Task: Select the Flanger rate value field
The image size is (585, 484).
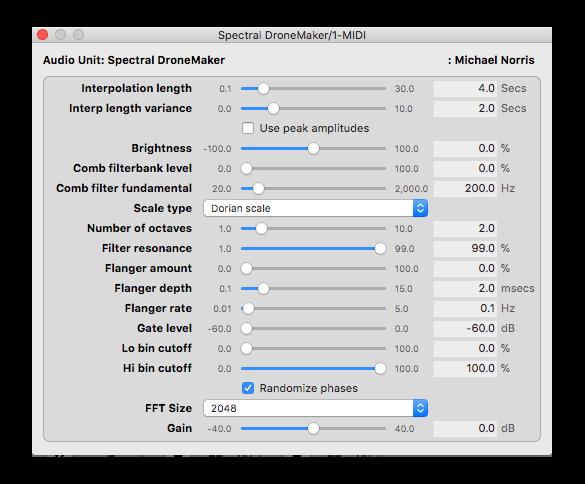Action: [465, 309]
